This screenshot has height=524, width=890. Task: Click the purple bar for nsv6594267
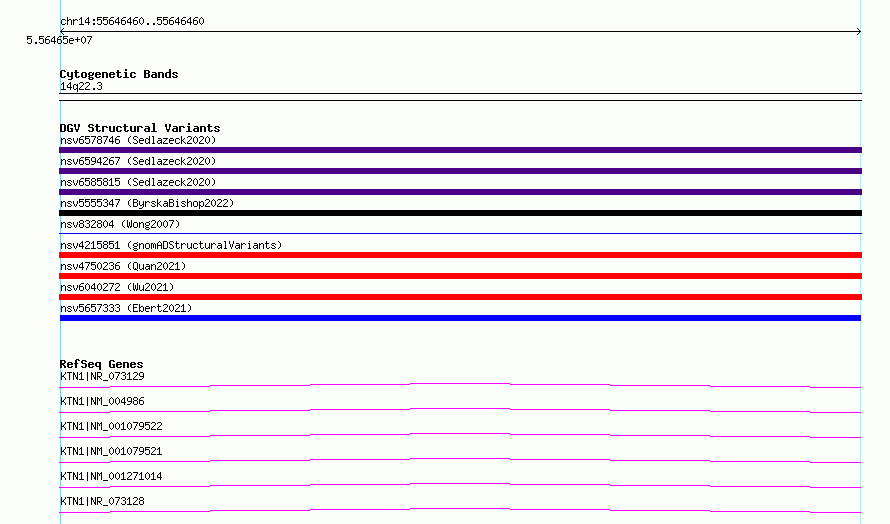point(460,171)
